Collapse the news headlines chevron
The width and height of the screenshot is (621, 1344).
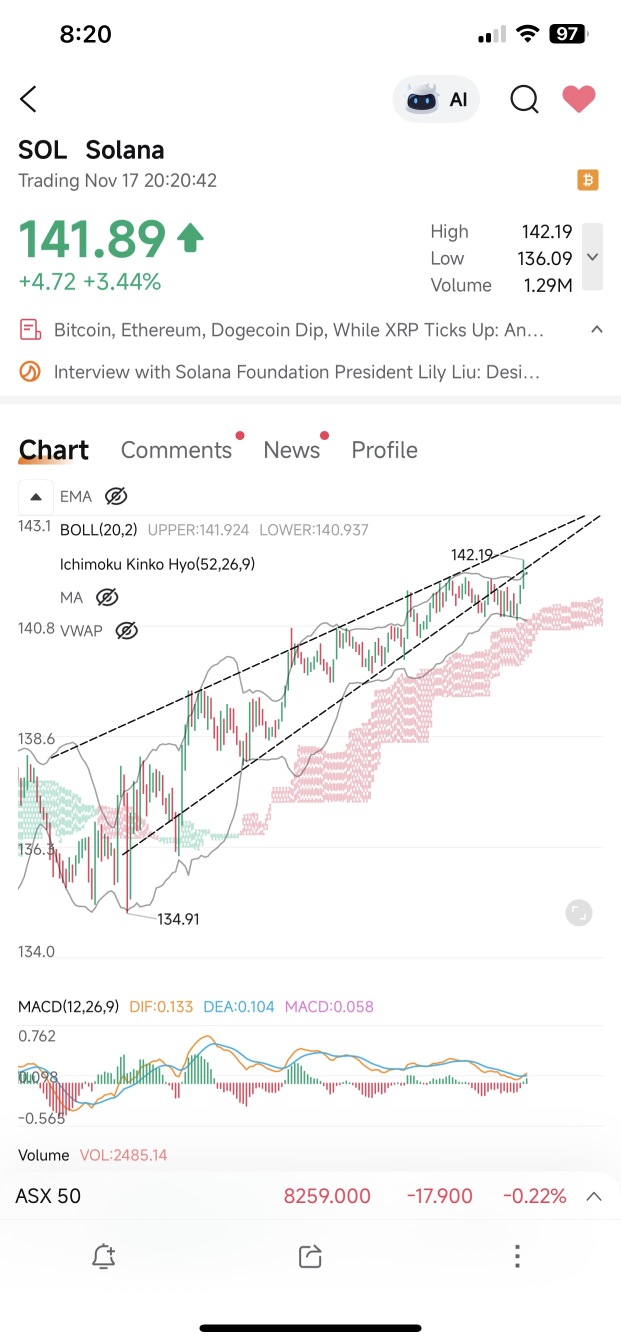click(x=597, y=329)
